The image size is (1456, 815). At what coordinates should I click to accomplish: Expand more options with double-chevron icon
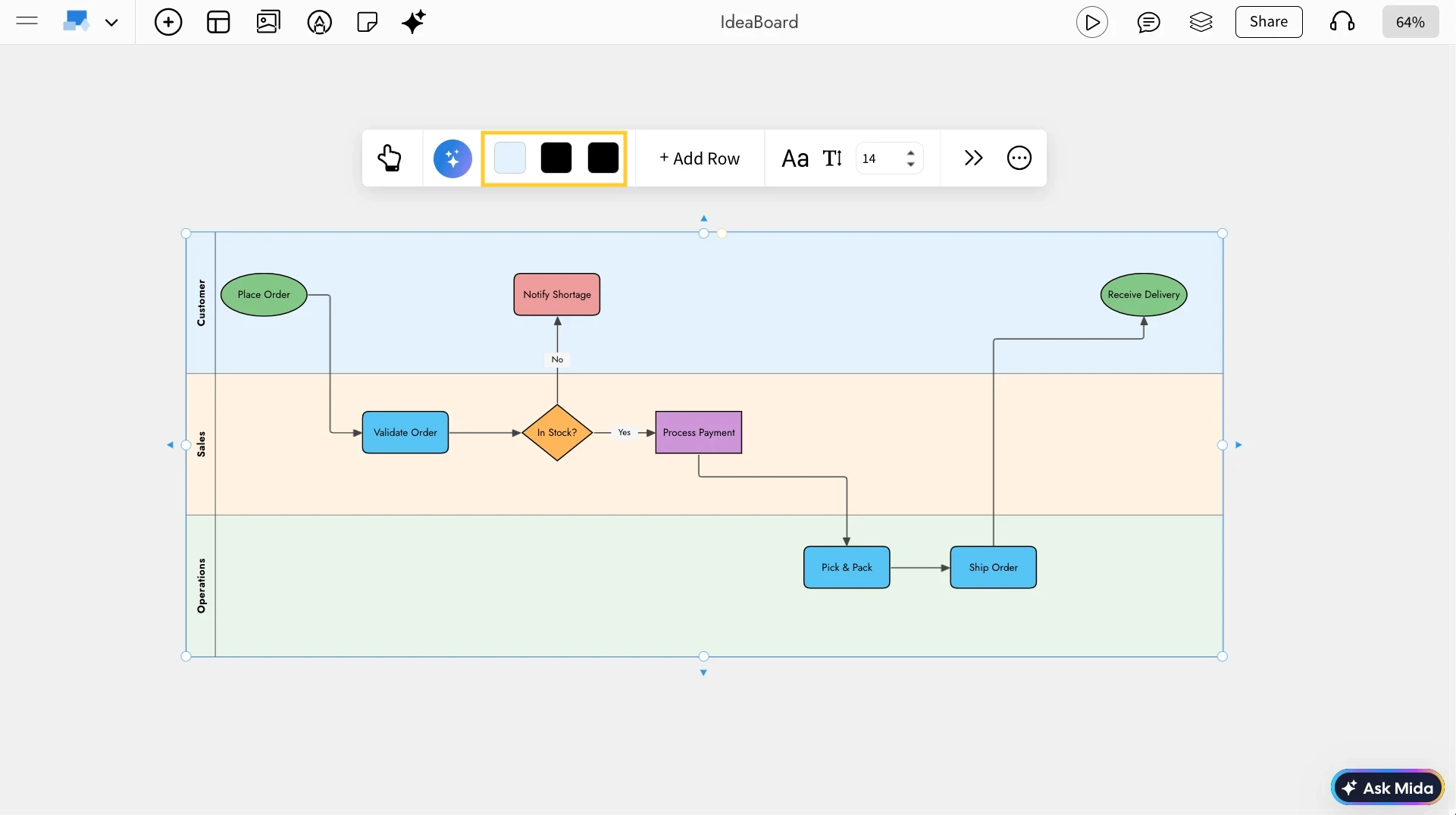pyautogui.click(x=974, y=158)
